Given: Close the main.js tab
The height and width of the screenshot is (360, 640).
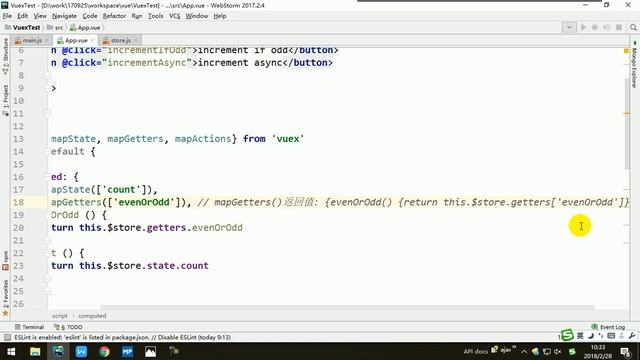Looking at the screenshot, I should click(47, 40).
